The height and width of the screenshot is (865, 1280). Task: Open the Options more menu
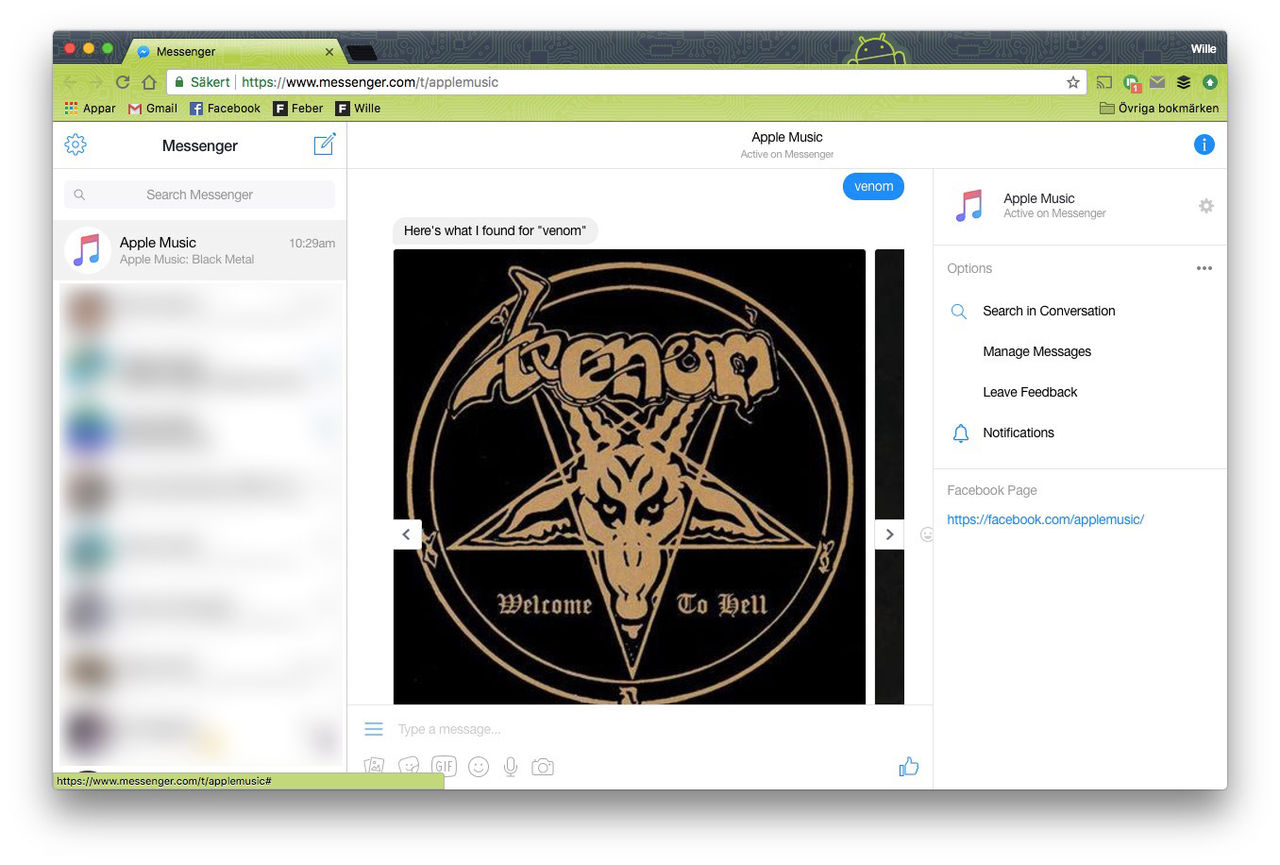coord(1204,268)
